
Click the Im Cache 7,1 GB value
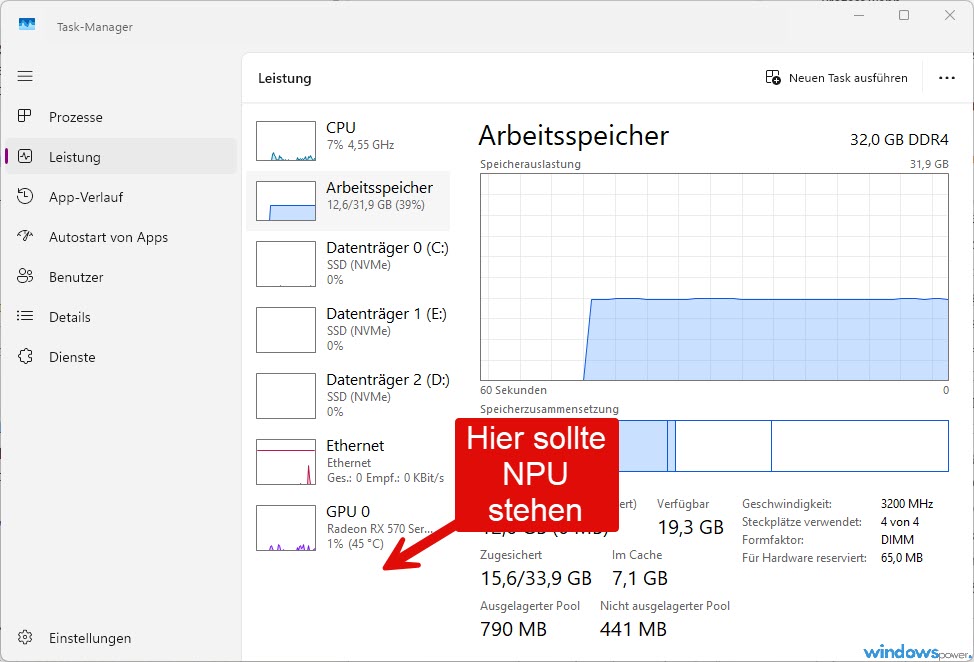(640, 578)
